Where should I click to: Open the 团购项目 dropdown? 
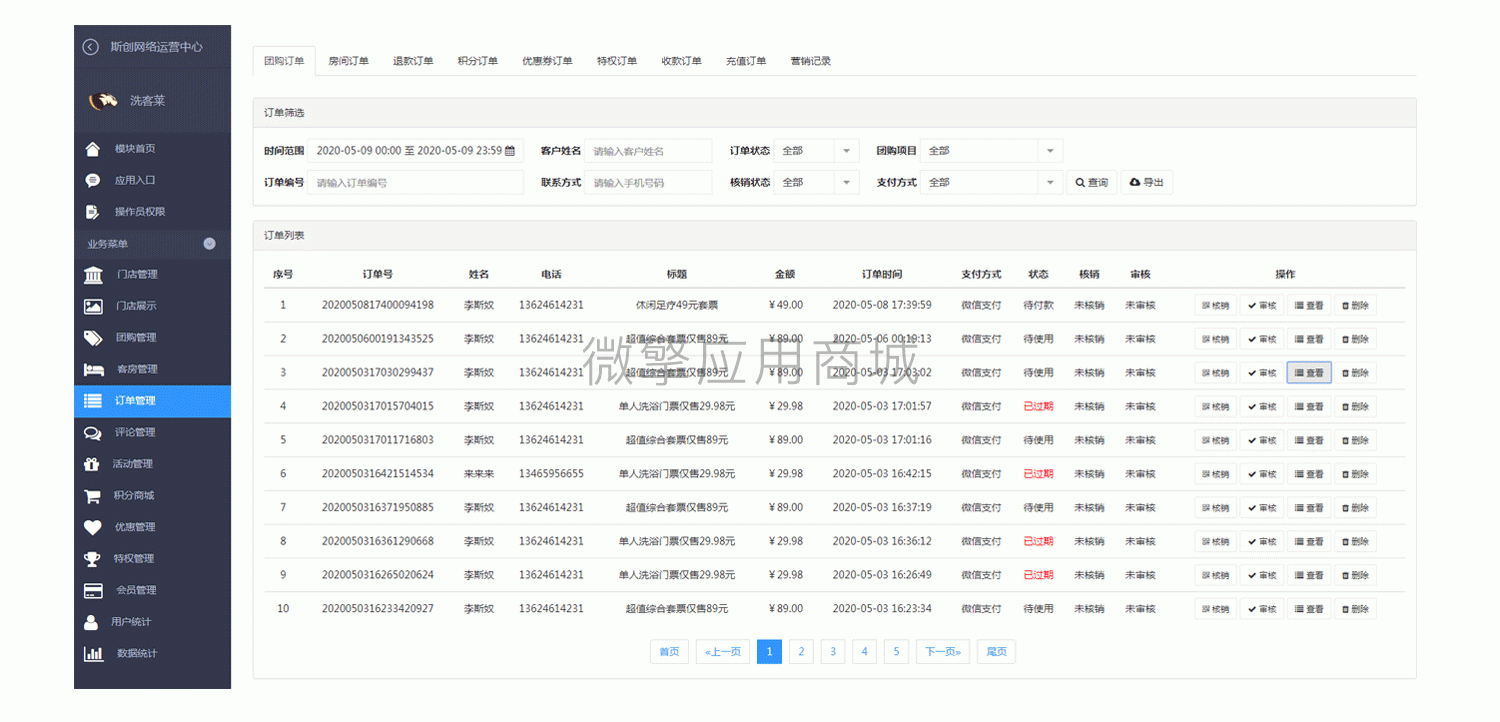coord(991,151)
